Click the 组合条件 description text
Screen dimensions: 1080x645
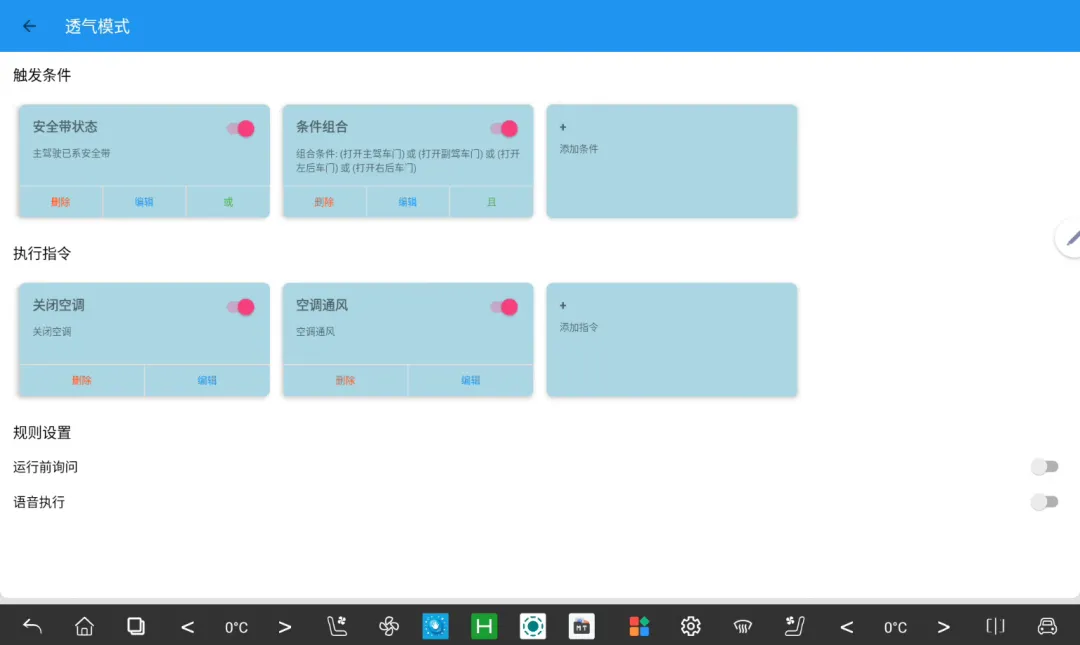pyautogui.click(x=408, y=161)
